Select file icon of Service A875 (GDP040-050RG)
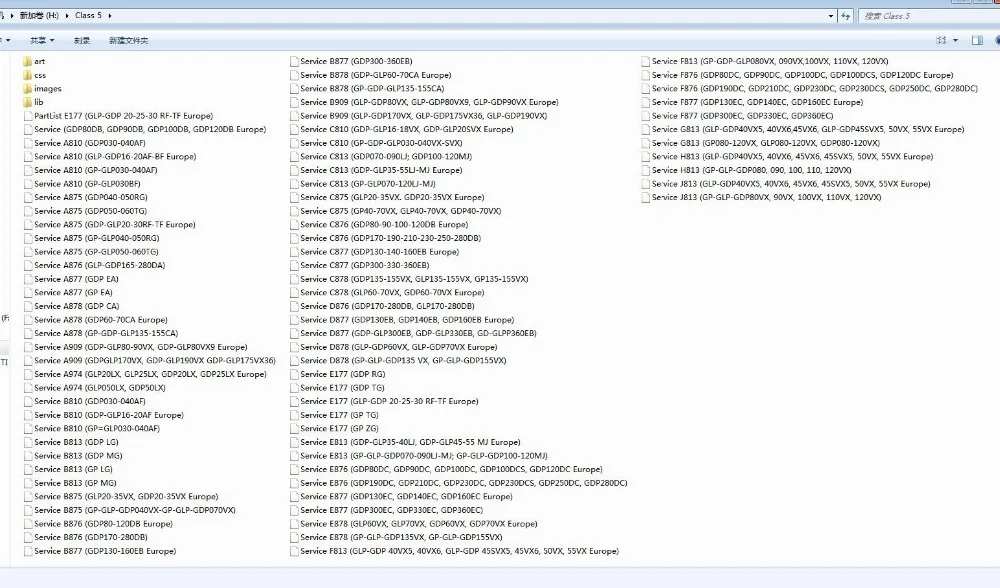1000x588 pixels. point(28,198)
